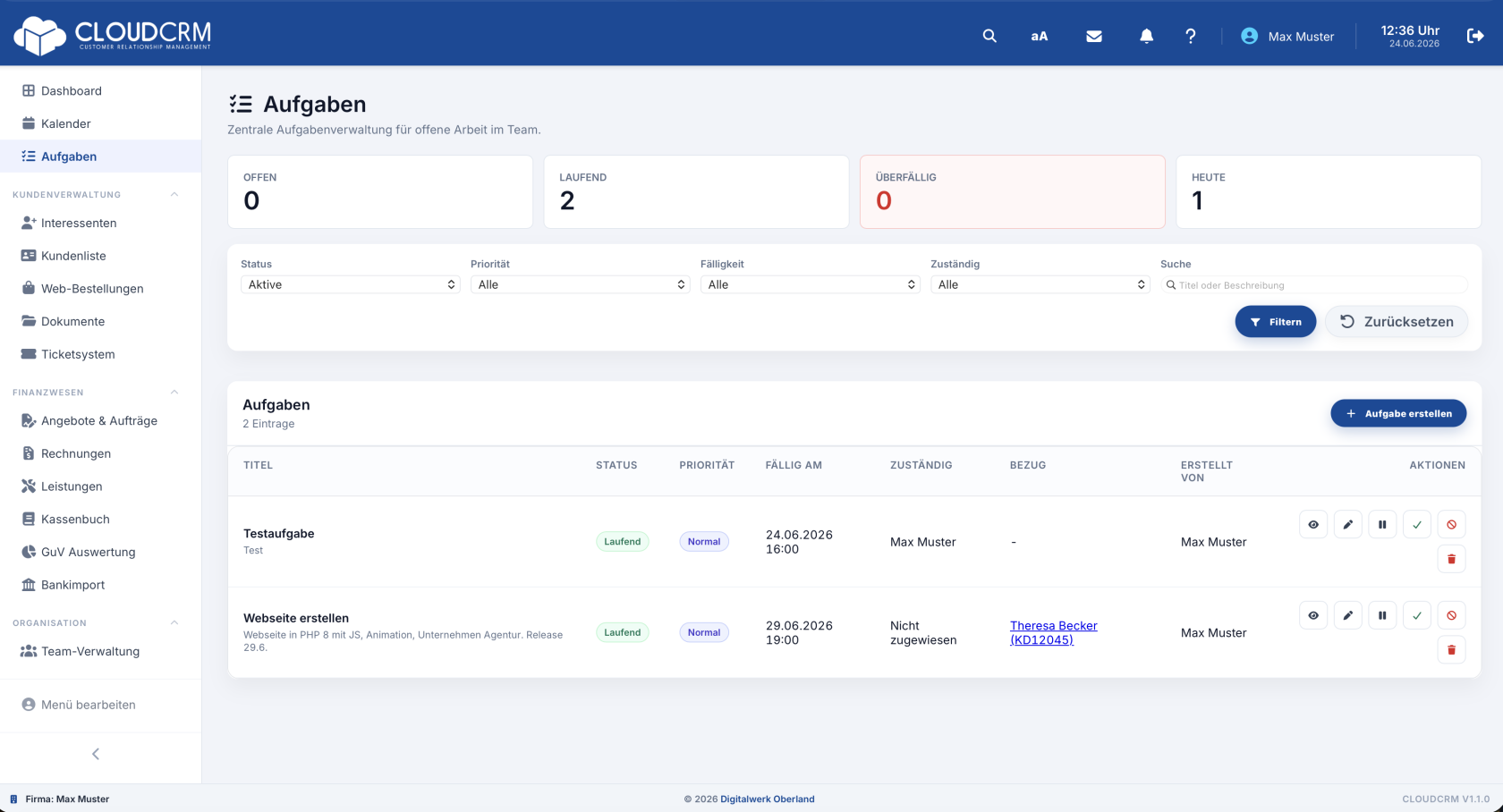
Task: Pause the Webseite erstellen task
Action: [x=1382, y=615]
